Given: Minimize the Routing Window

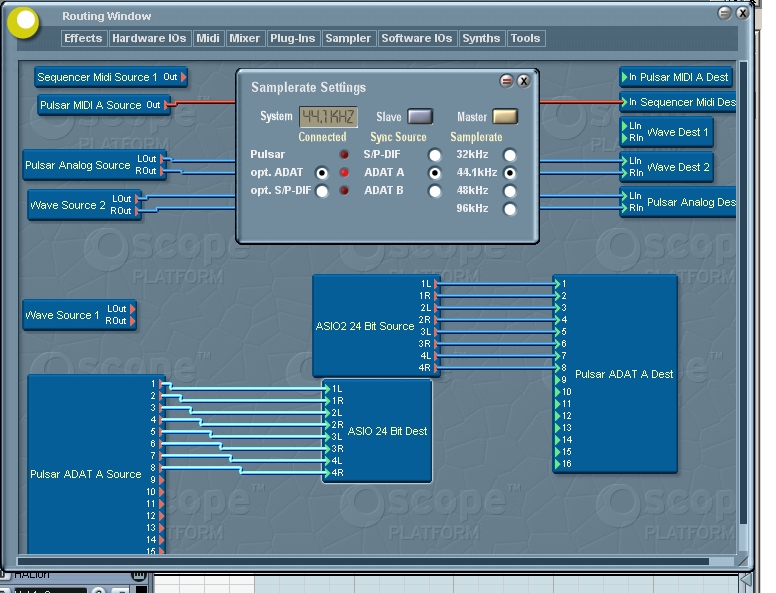Looking at the screenshot, I should pyautogui.click(x=725, y=13).
